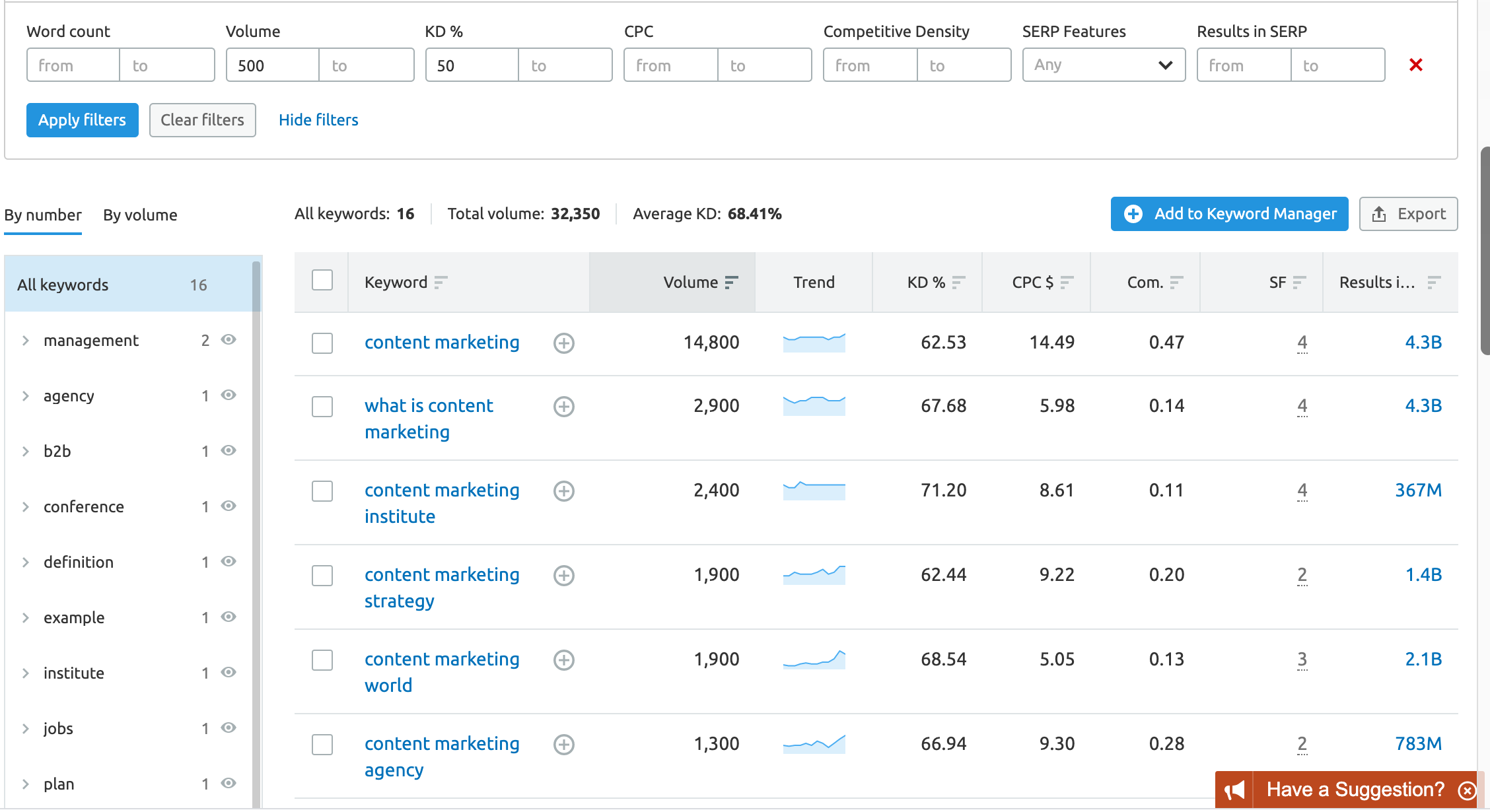1490x812 pixels.
Task: Switch to the By volume tab
Action: coord(140,215)
